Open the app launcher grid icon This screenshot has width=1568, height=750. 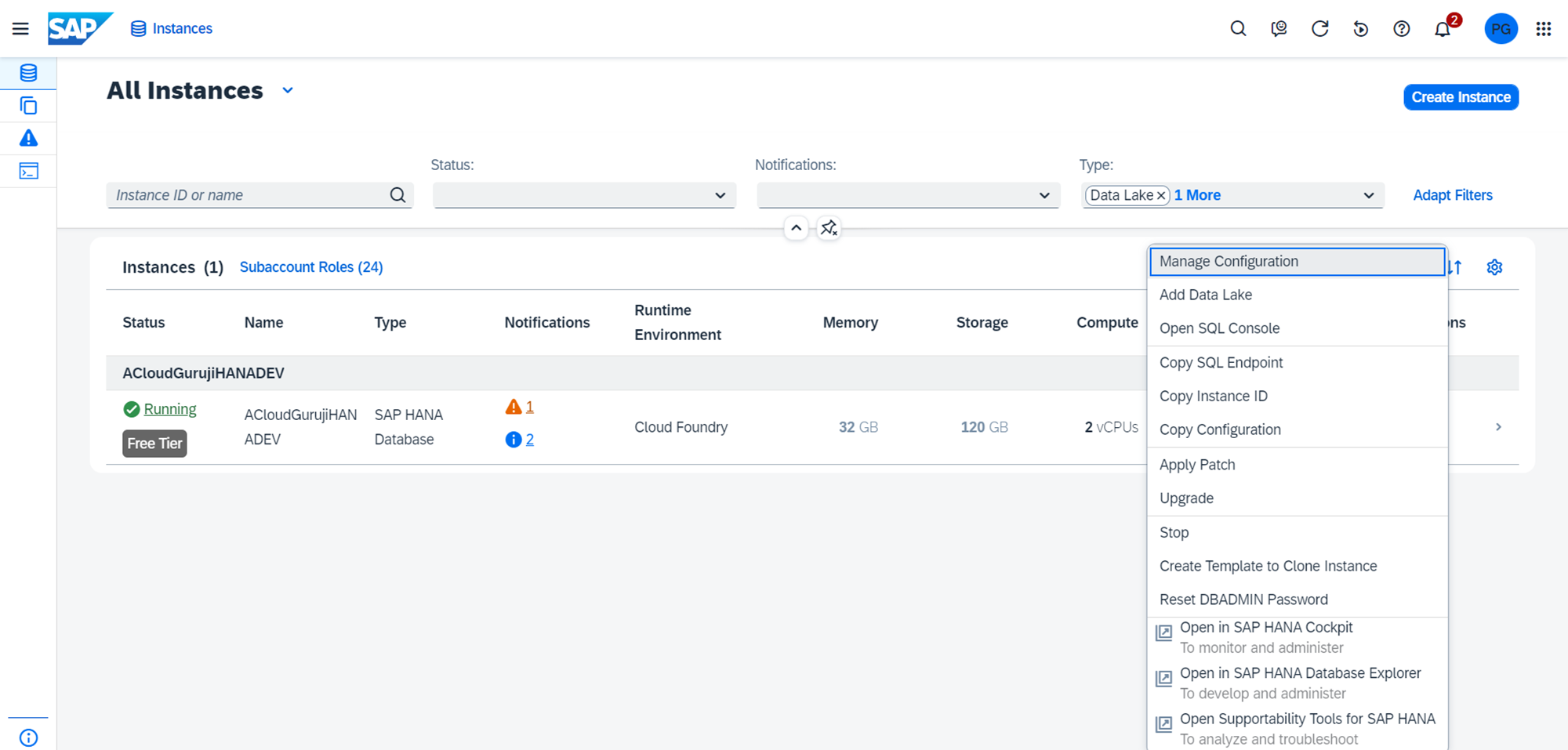pos(1543,29)
